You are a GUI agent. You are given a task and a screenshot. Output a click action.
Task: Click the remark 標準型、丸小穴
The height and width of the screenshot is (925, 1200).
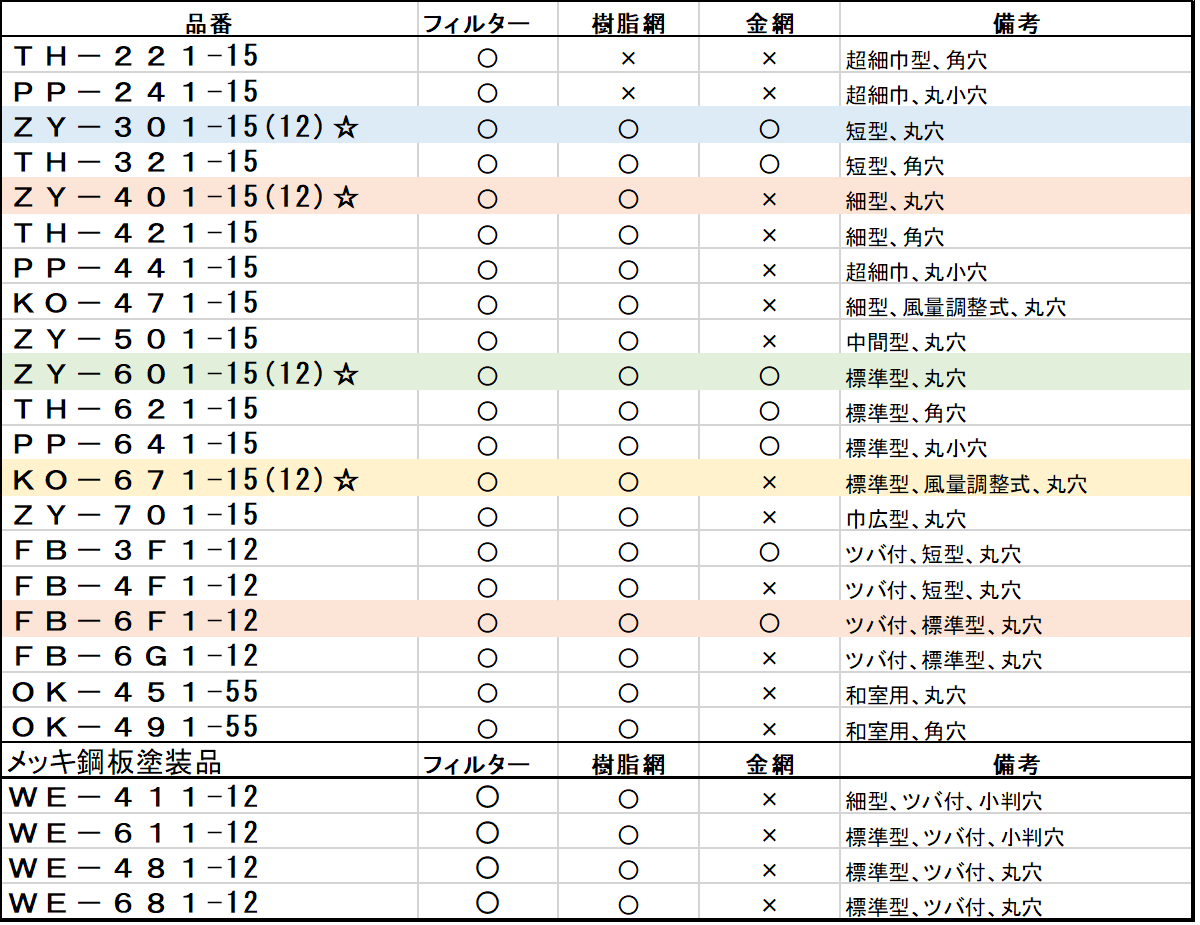pos(916,448)
